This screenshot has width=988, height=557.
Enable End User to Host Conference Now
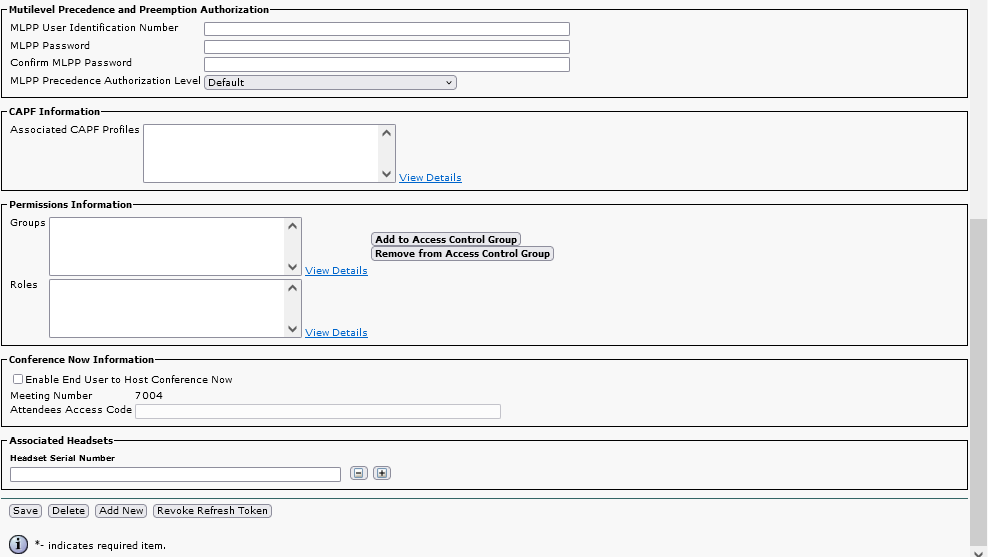[x=18, y=380]
